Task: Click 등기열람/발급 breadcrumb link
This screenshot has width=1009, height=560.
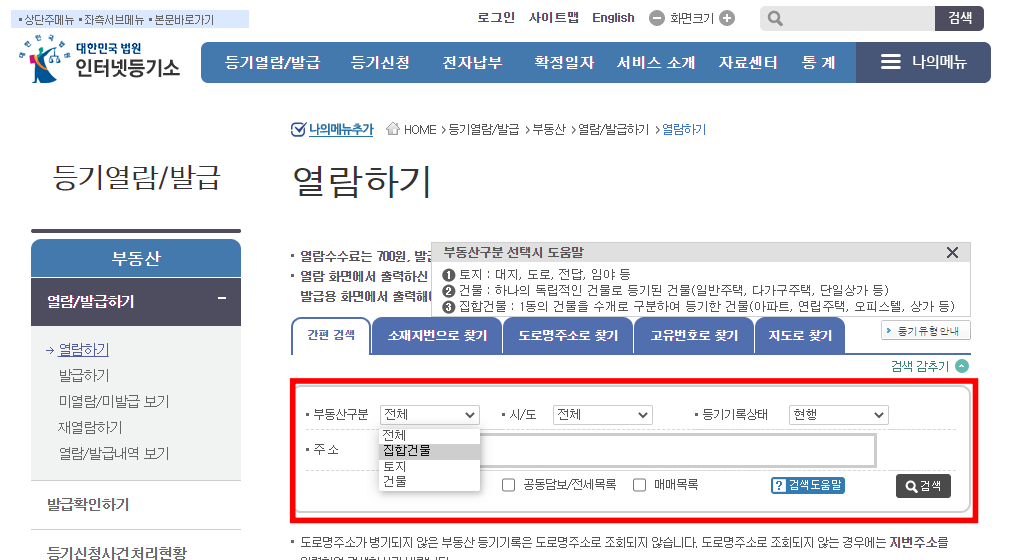Action: tap(483, 129)
